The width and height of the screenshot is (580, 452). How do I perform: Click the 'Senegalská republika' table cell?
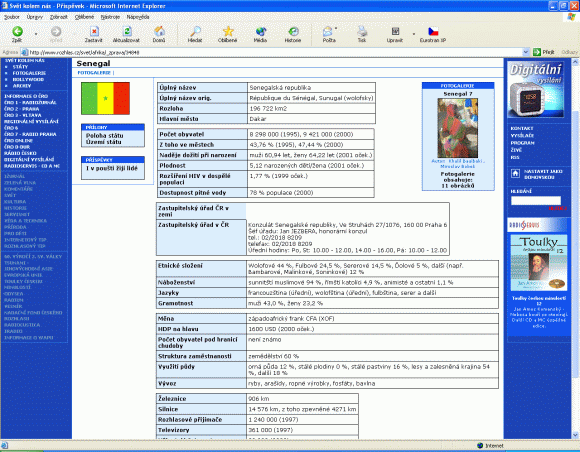pyautogui.click(x=311, y=88)
